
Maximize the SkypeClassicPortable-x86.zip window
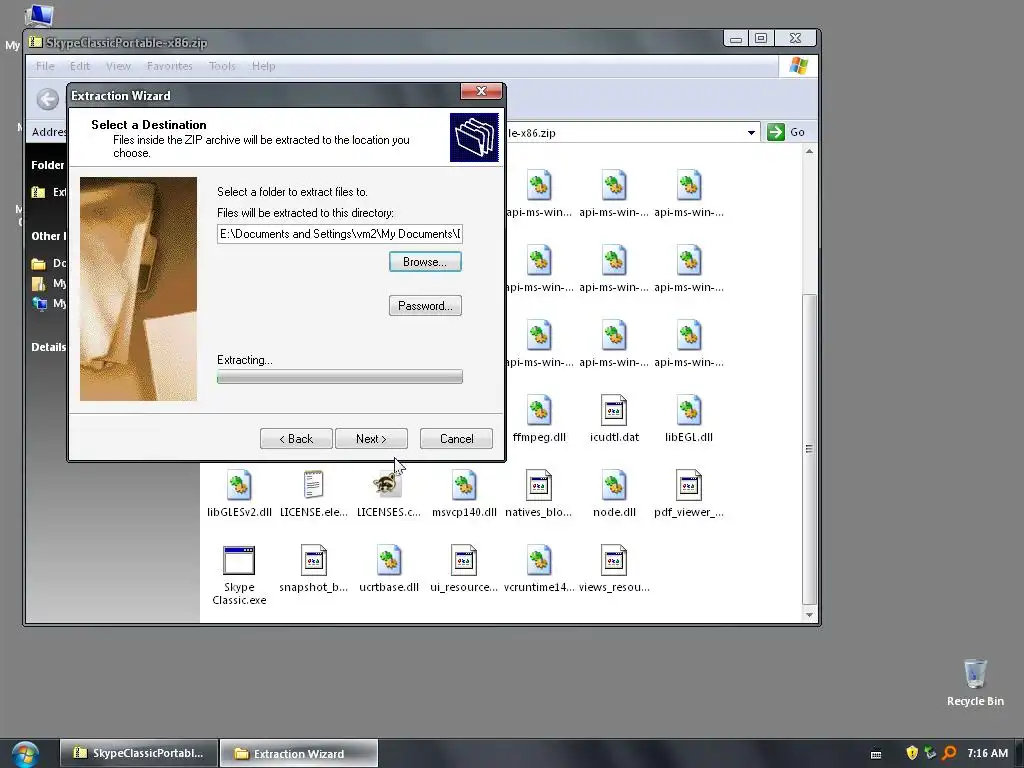(761, 39)
